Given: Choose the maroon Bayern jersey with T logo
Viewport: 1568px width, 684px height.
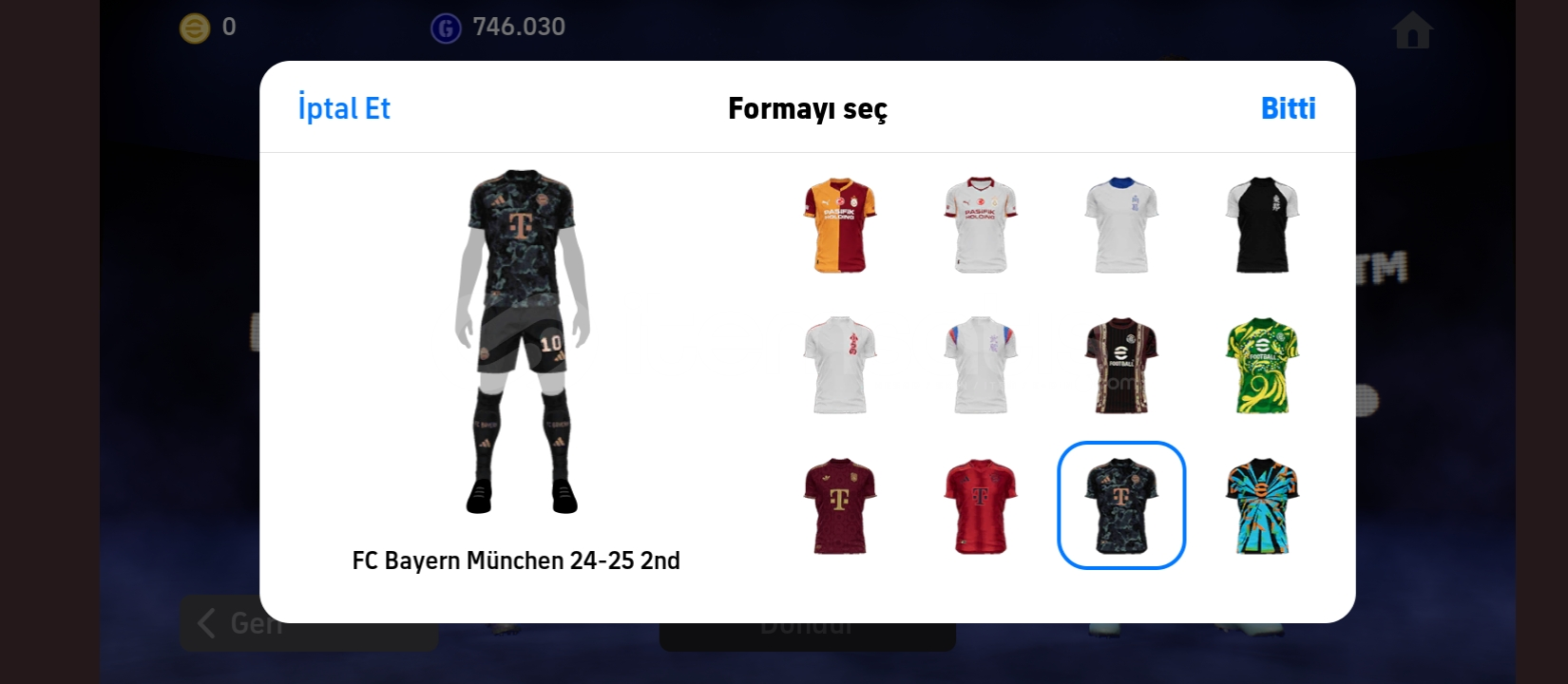Looking at the screenshot, I should (839, 506).
